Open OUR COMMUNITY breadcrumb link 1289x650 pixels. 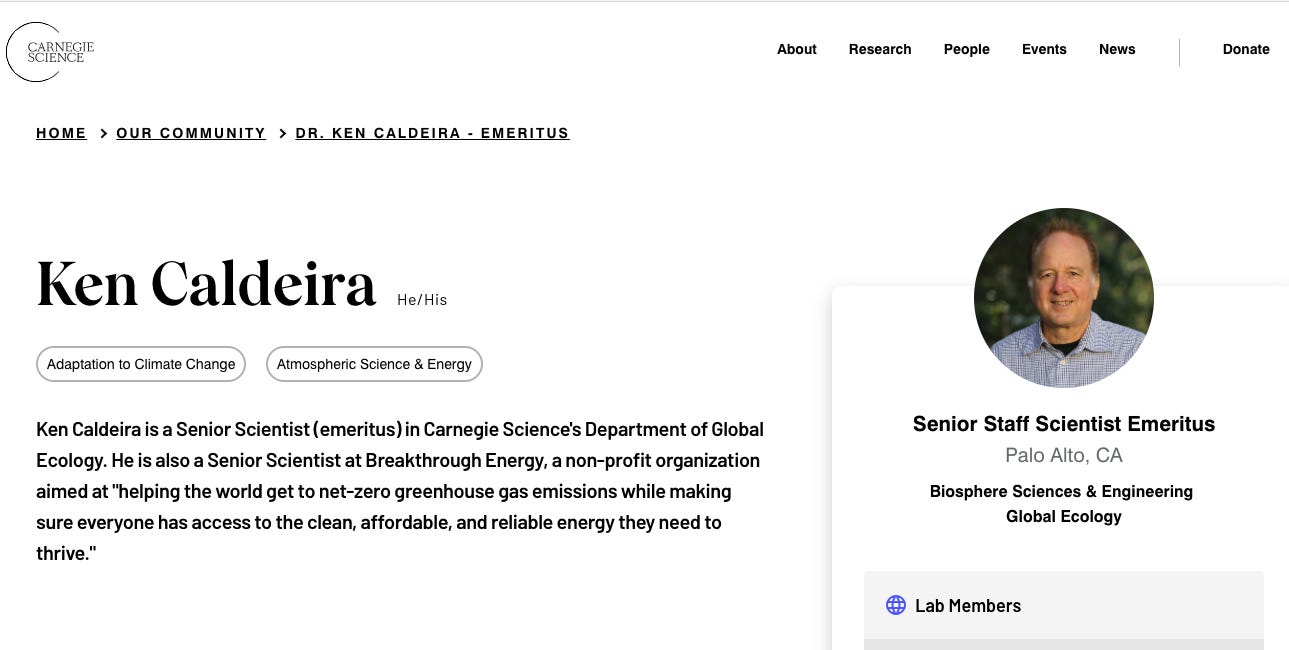(x=191, y=133)
